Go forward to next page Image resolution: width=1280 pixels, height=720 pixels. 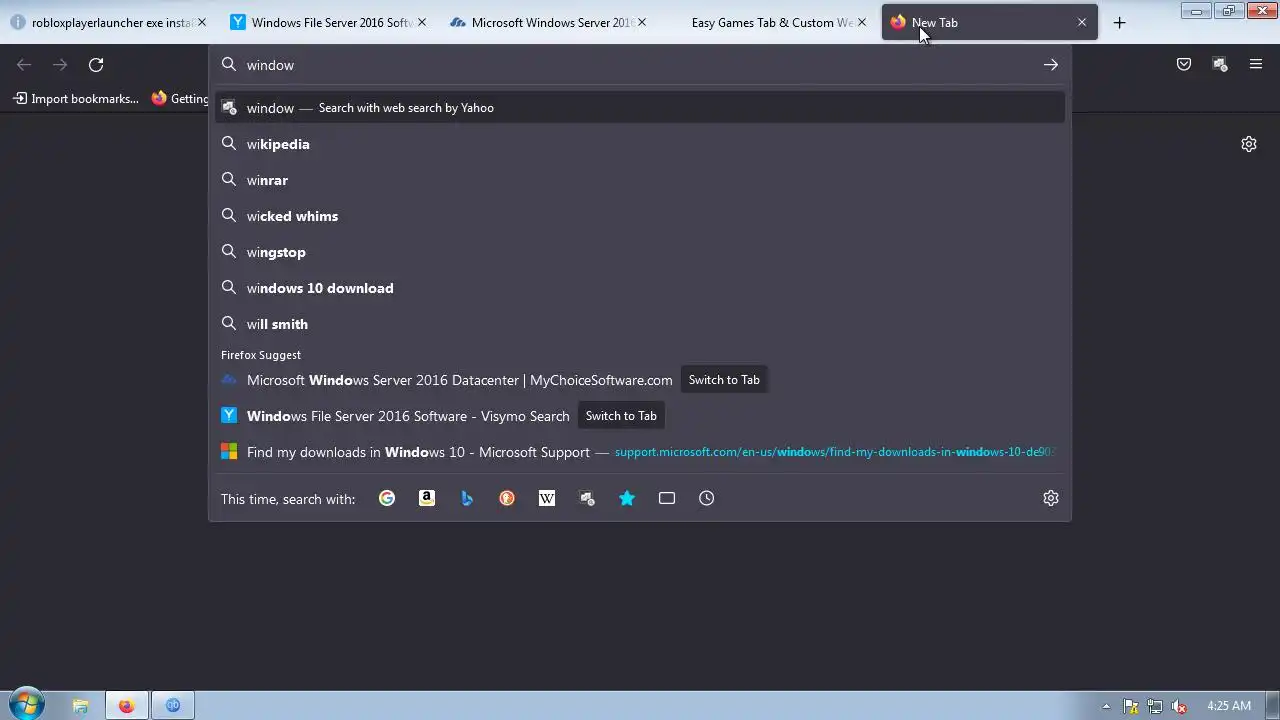pos(60,65)
